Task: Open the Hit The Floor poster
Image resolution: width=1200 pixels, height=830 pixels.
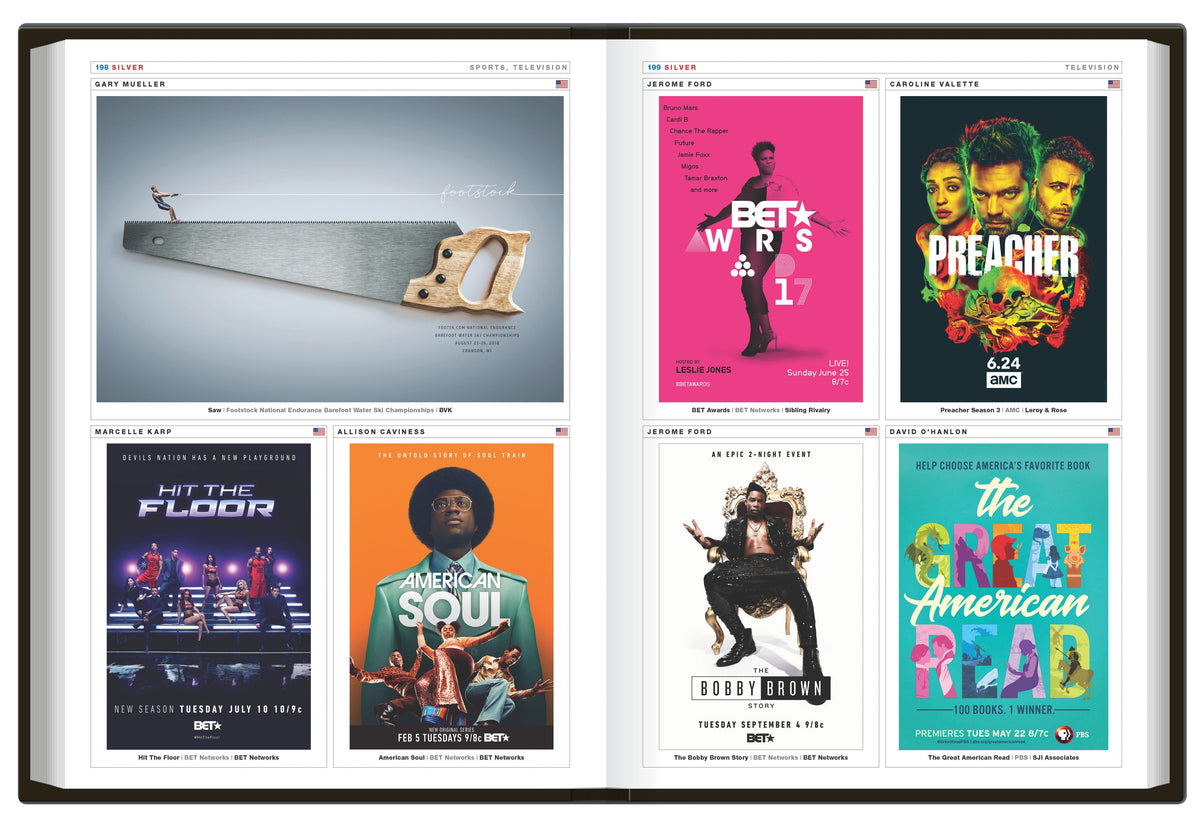Action: click(x=209, y=596)
